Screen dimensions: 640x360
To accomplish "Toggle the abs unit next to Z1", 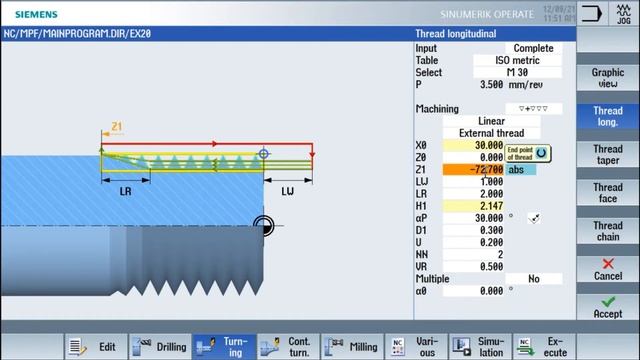I will pos(520,170).
